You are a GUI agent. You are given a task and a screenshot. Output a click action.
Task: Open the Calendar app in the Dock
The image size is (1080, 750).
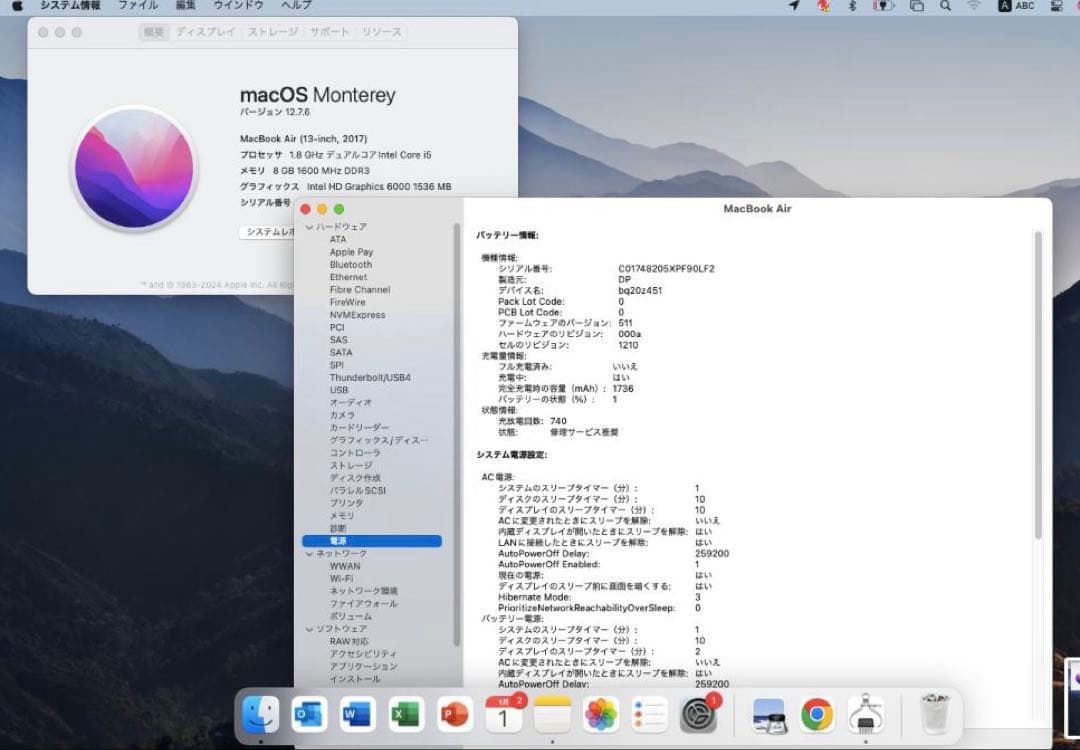tap(503, 715)
